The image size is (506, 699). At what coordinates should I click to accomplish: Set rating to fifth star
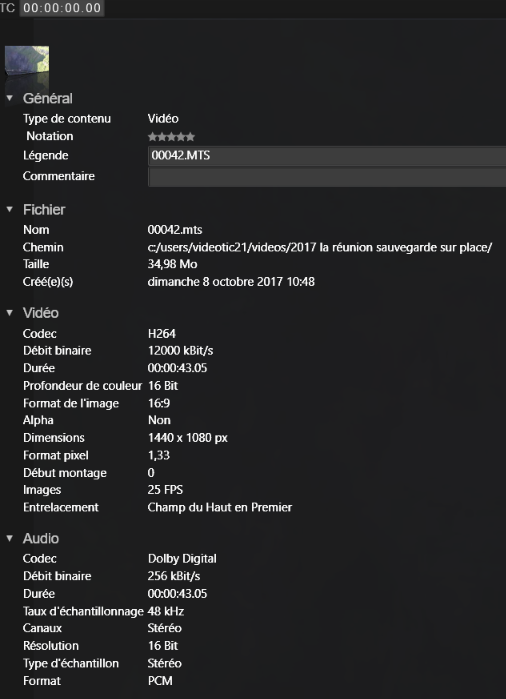coord(190,137)
